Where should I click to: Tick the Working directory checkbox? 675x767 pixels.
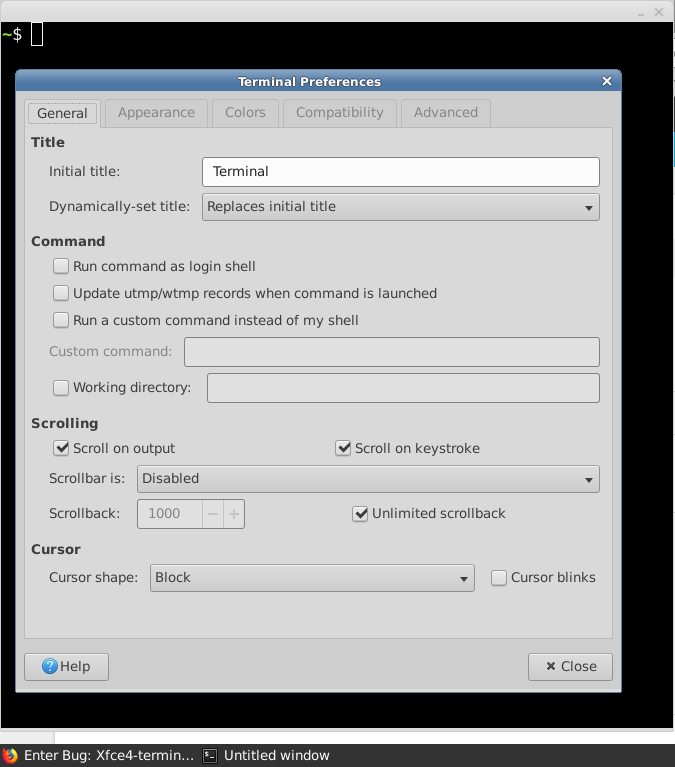[61, 387]
